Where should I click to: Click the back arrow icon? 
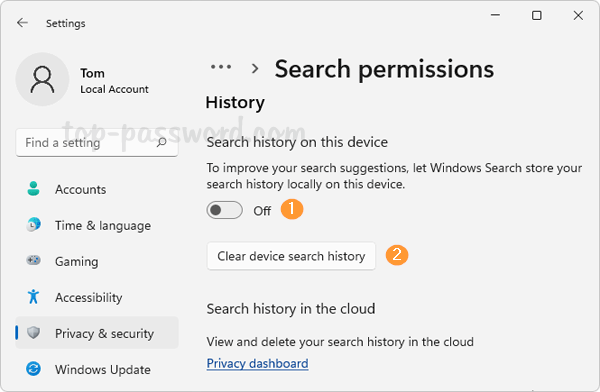click(x=22, y=23)
